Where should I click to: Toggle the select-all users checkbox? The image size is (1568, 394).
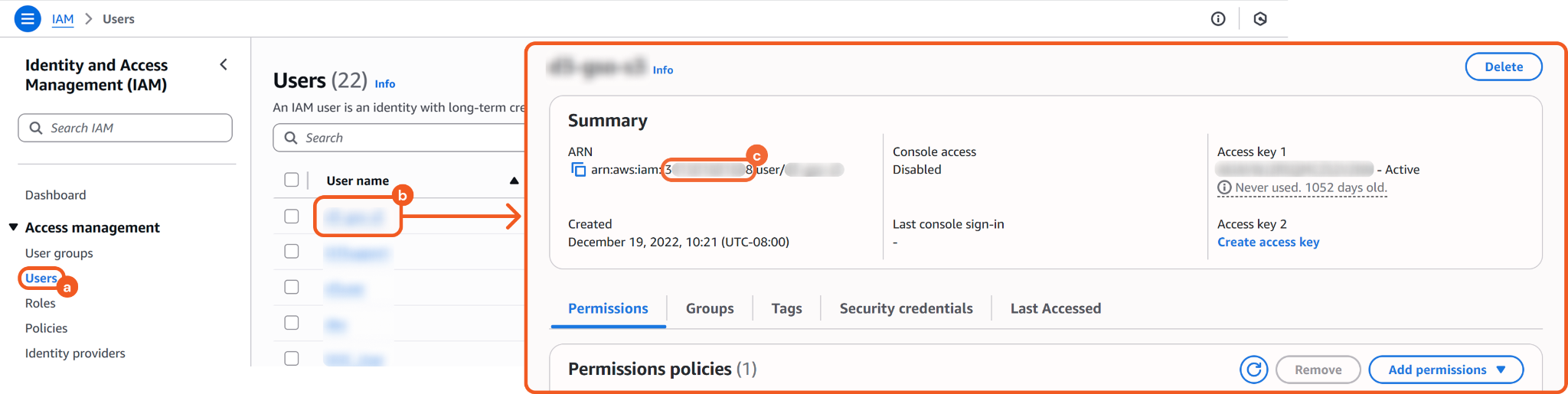point(292,180)
